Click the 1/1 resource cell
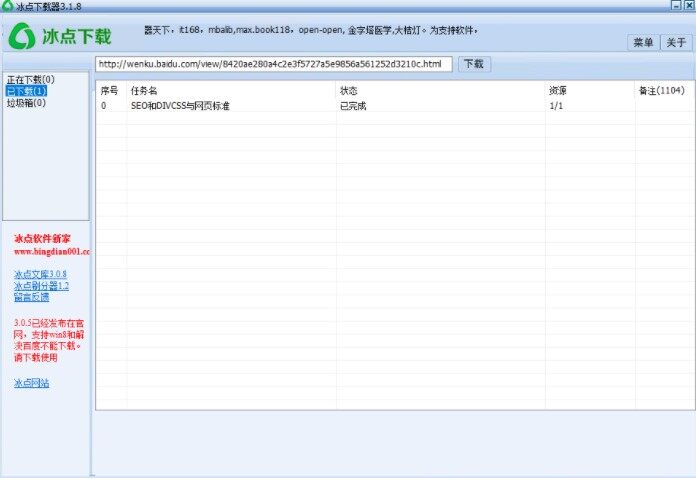This screenshot has height=478, width=696. pyautogui.click(x=556, y=106)
